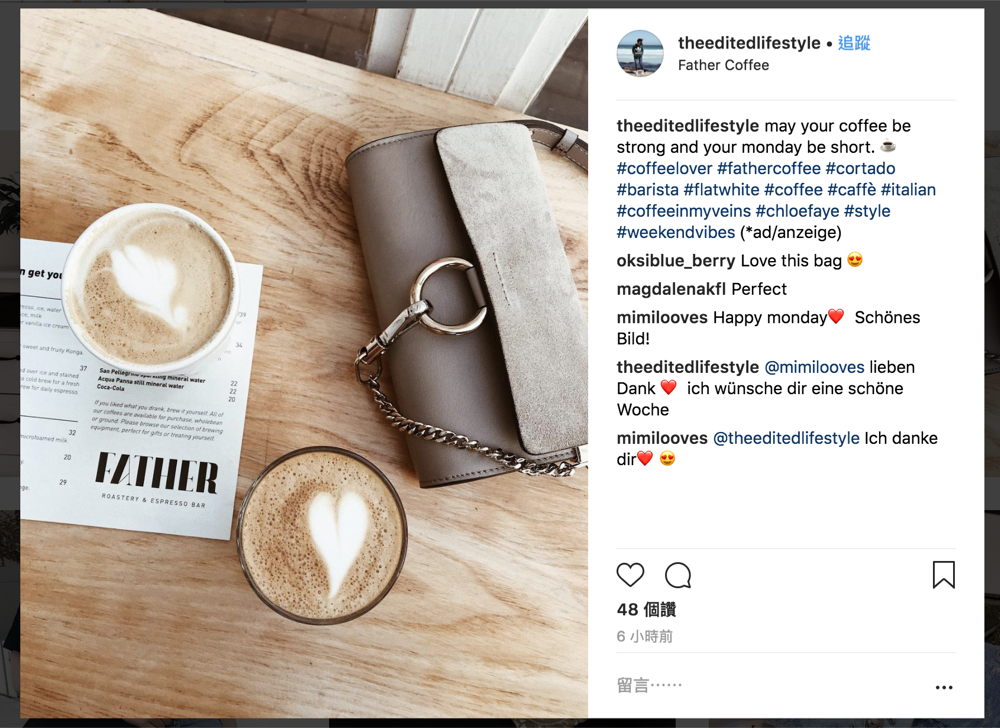Open the #weekendvibes hashtag
The width and height of the screenshot is (1000, 728).
click(675, 232)
